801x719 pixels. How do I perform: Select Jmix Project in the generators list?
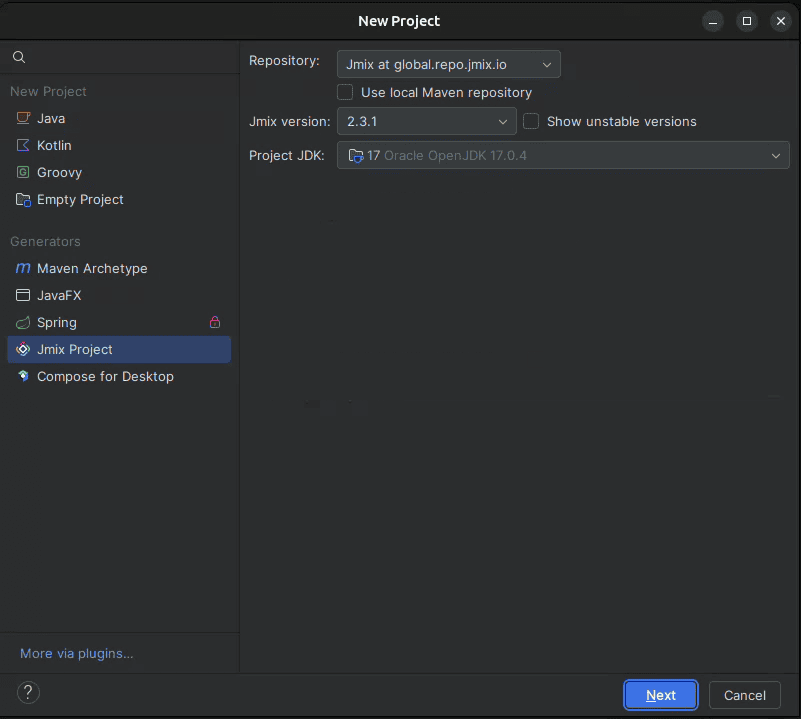[75, 349]
